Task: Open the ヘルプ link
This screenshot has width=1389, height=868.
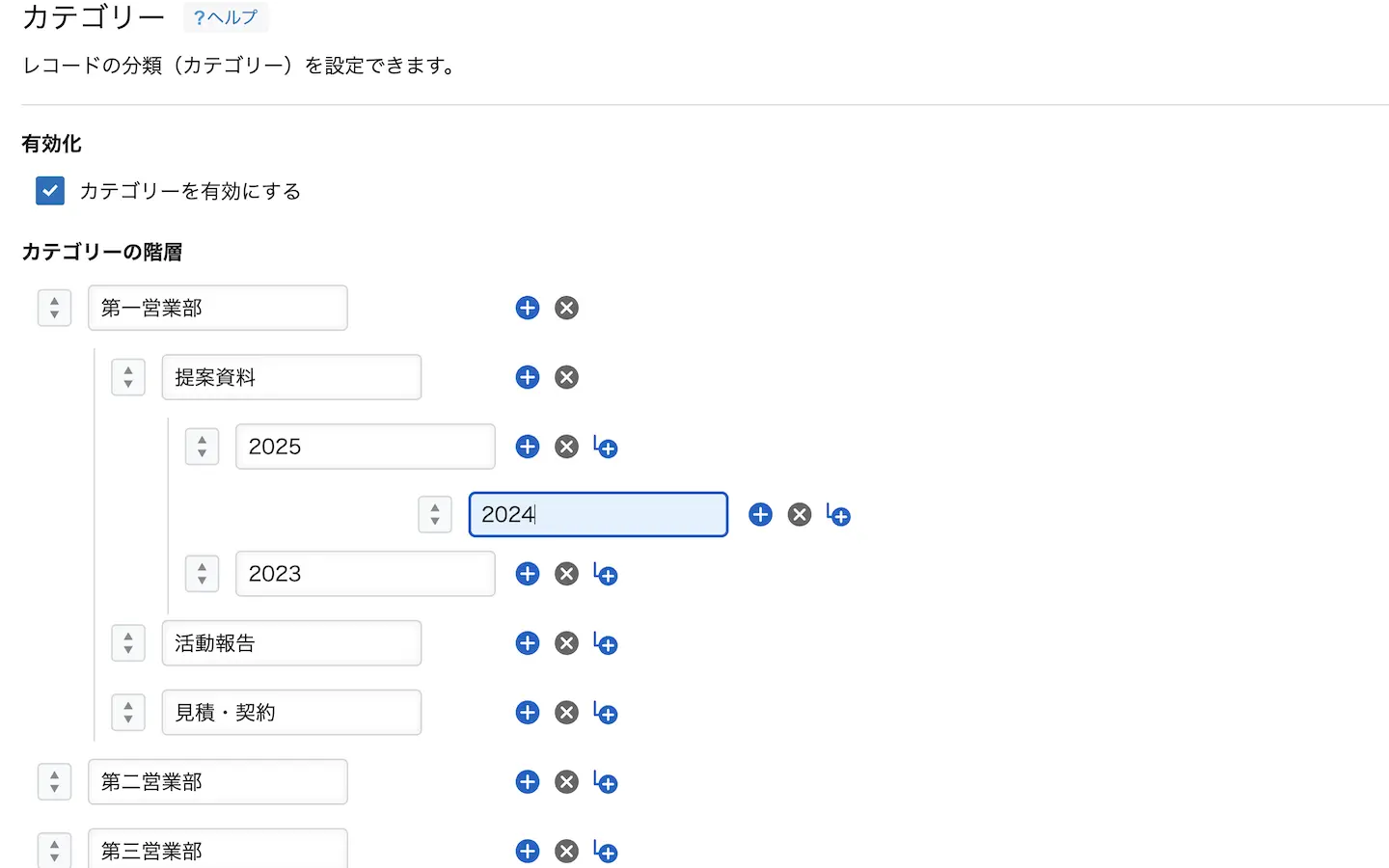Action: point(226,17)
